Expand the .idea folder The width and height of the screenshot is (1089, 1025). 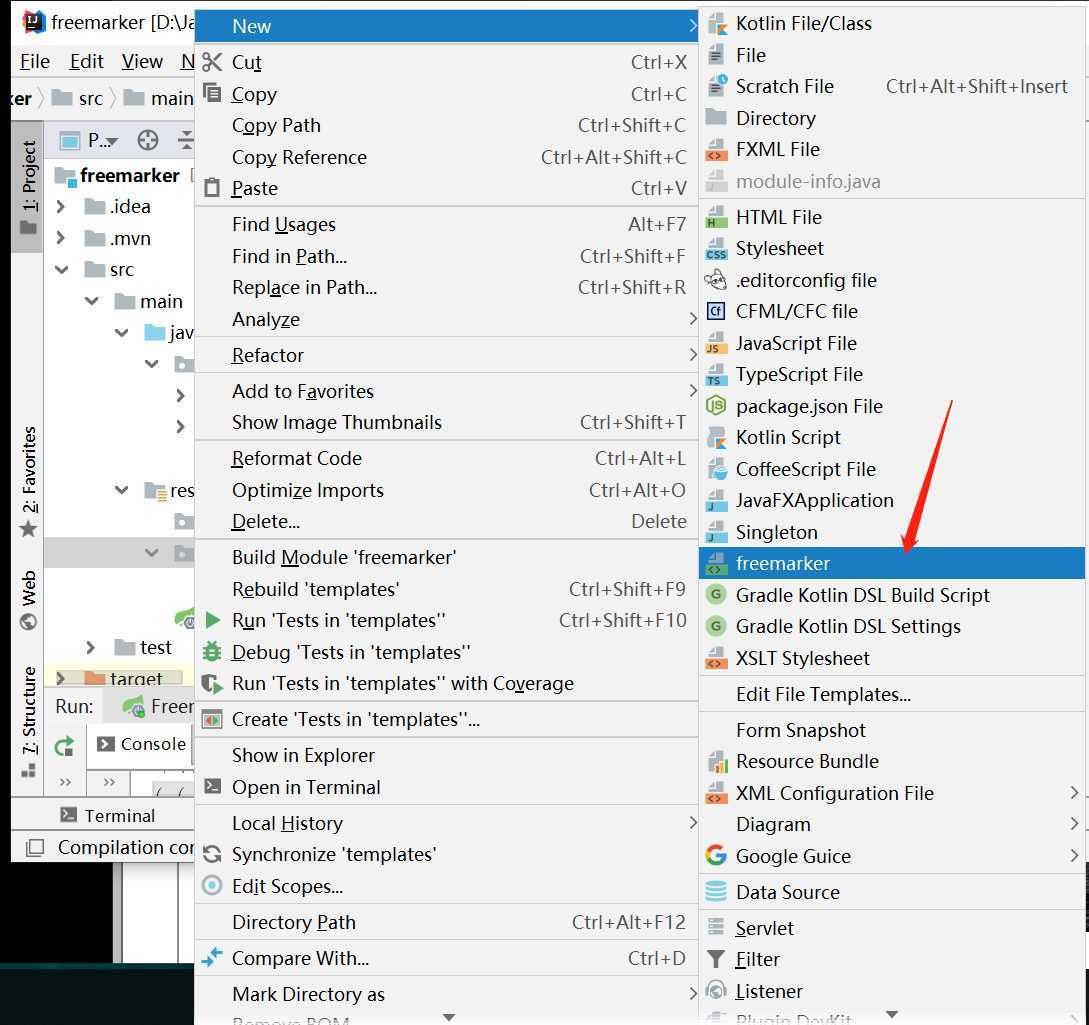pos(61,206)
